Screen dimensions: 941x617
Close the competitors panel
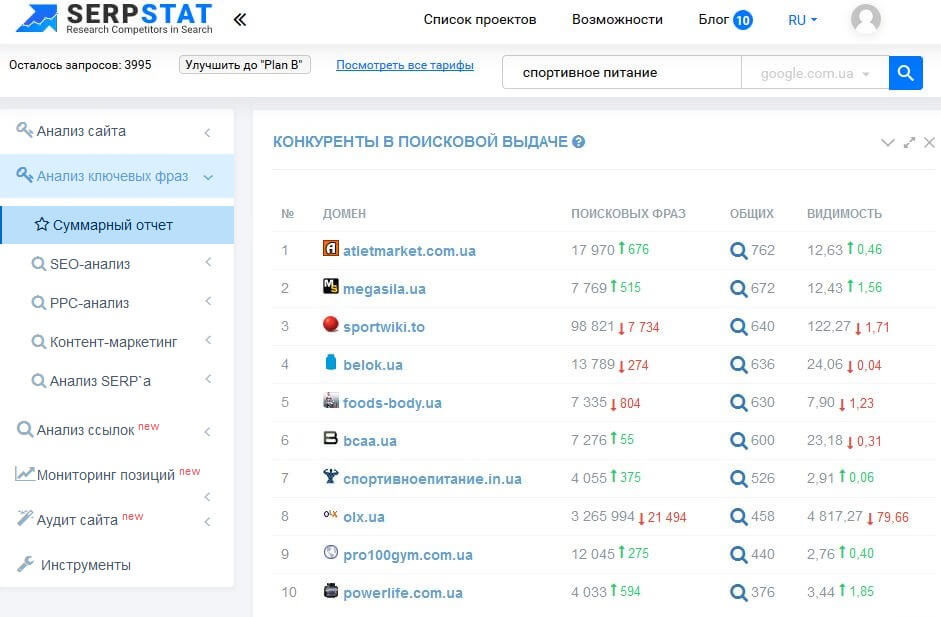tap(929, 142)
